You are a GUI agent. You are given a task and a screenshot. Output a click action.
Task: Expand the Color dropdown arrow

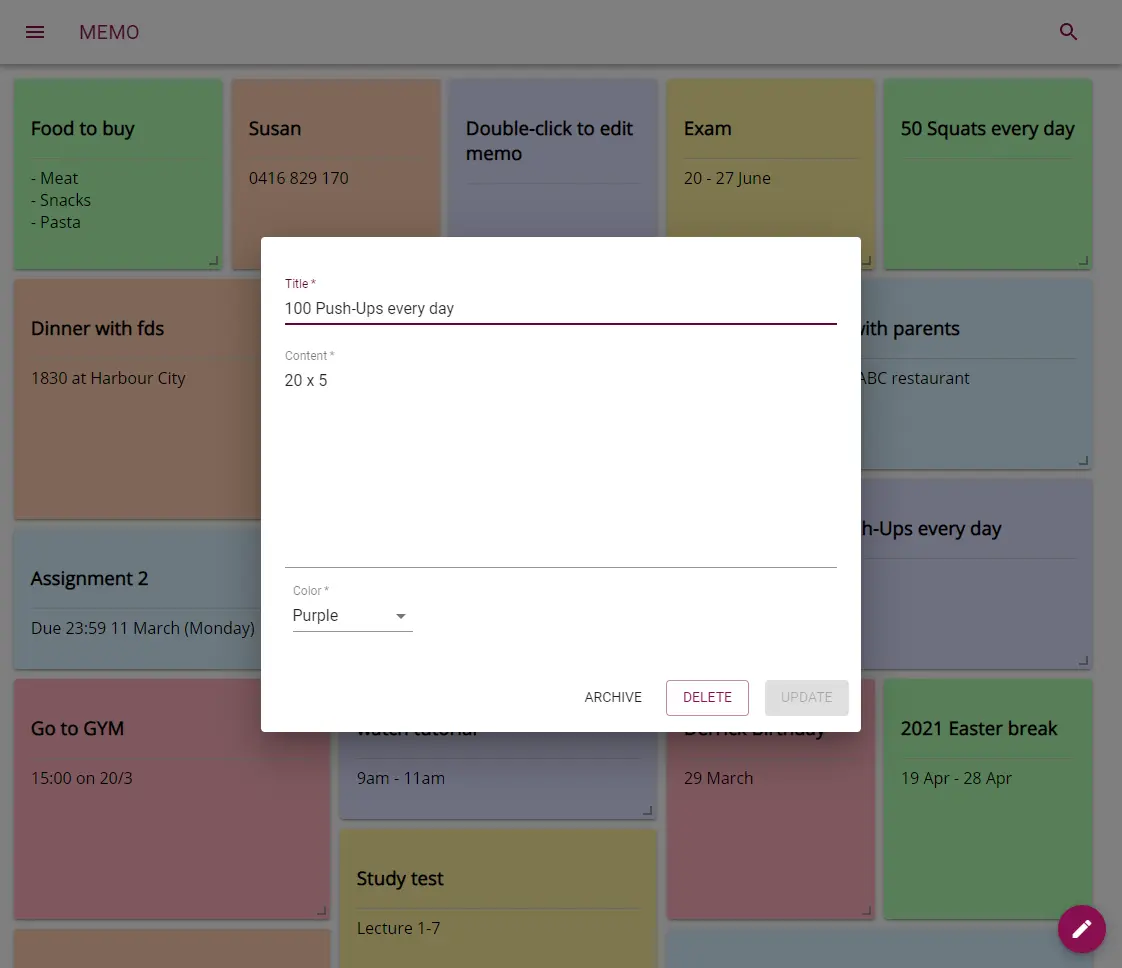pyautogui.click(x=401, y=616)
